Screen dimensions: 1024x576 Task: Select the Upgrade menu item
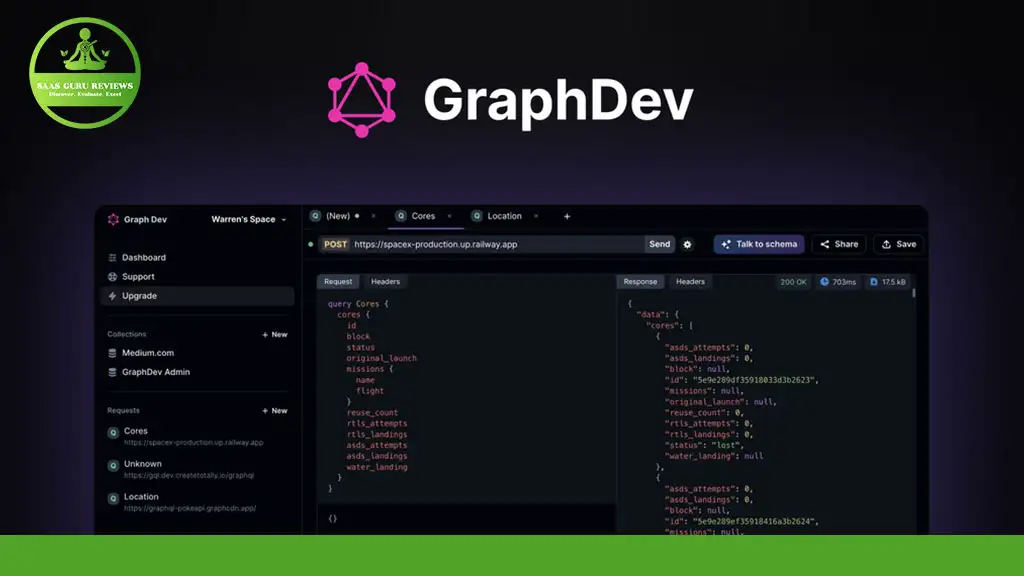tap(197, 296)
